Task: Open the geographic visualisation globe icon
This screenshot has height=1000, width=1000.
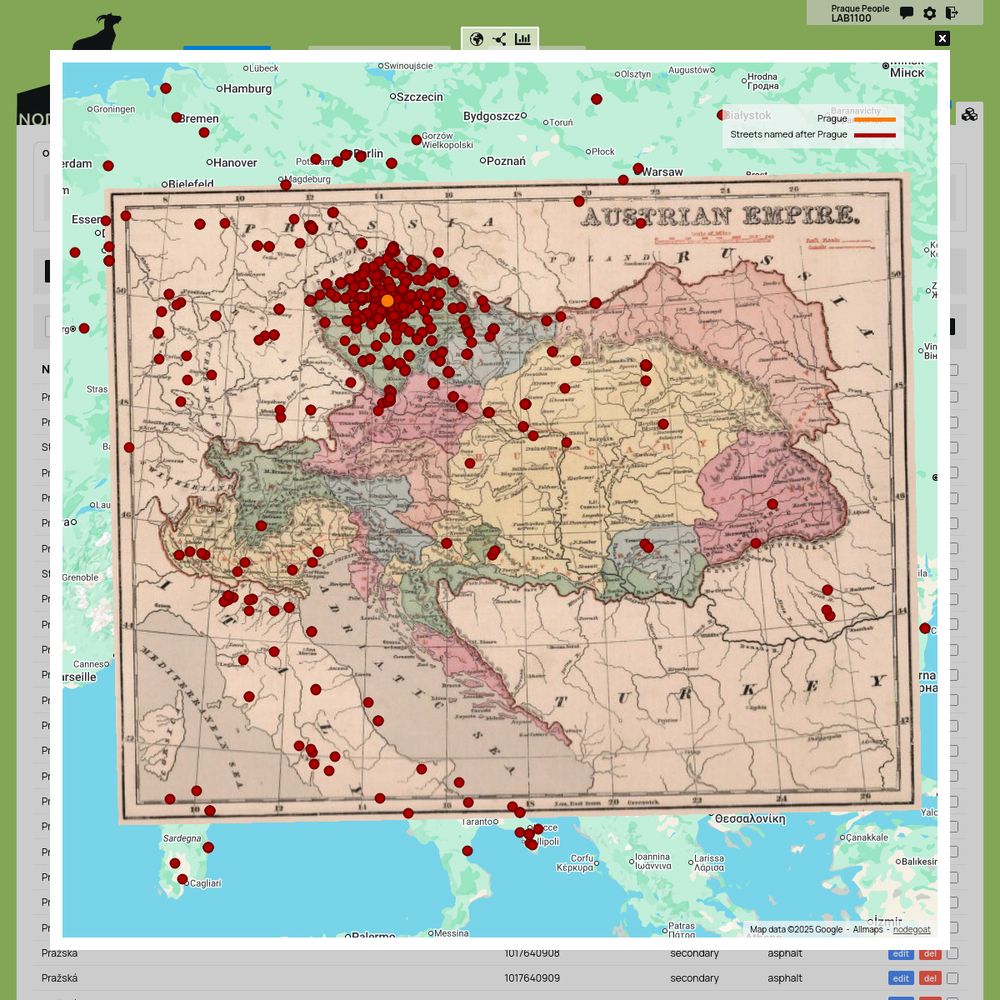Action: (x=476, y=40)
